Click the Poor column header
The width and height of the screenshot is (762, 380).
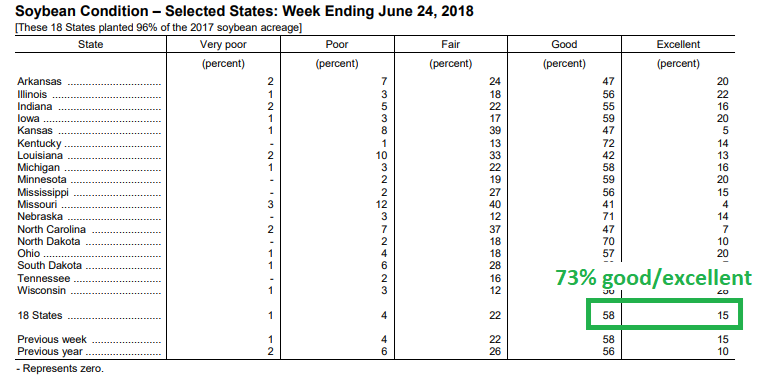337,45
